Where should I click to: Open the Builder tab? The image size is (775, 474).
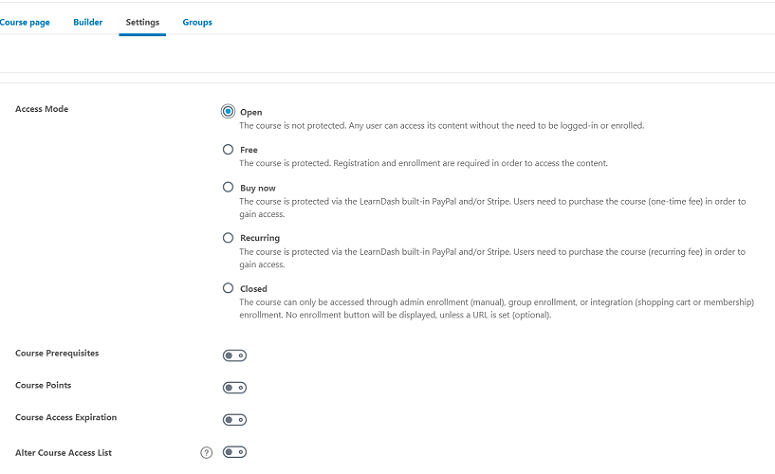coord(88,22)
